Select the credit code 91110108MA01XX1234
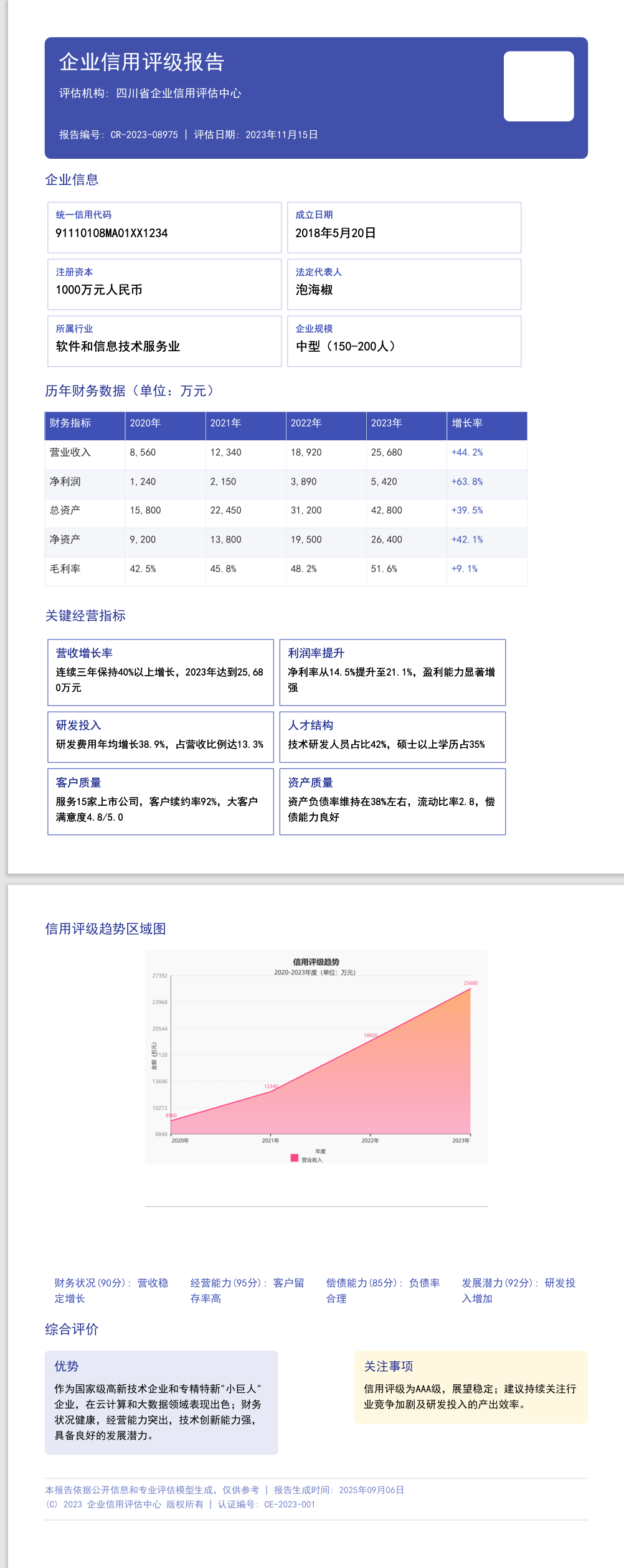This screenshot has width=624, height=1568. click(111, 234)
